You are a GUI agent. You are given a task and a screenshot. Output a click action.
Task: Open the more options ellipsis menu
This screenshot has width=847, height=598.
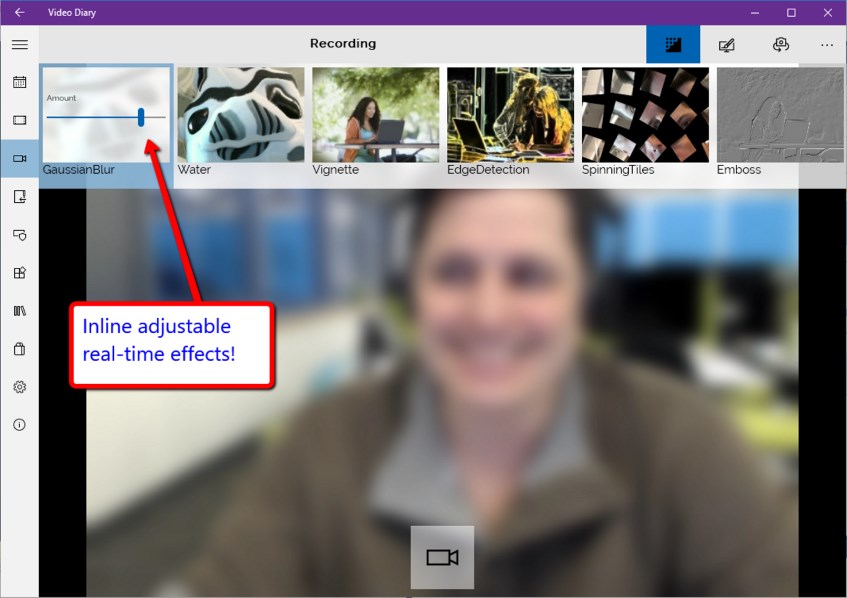click(x=827, y=45)
